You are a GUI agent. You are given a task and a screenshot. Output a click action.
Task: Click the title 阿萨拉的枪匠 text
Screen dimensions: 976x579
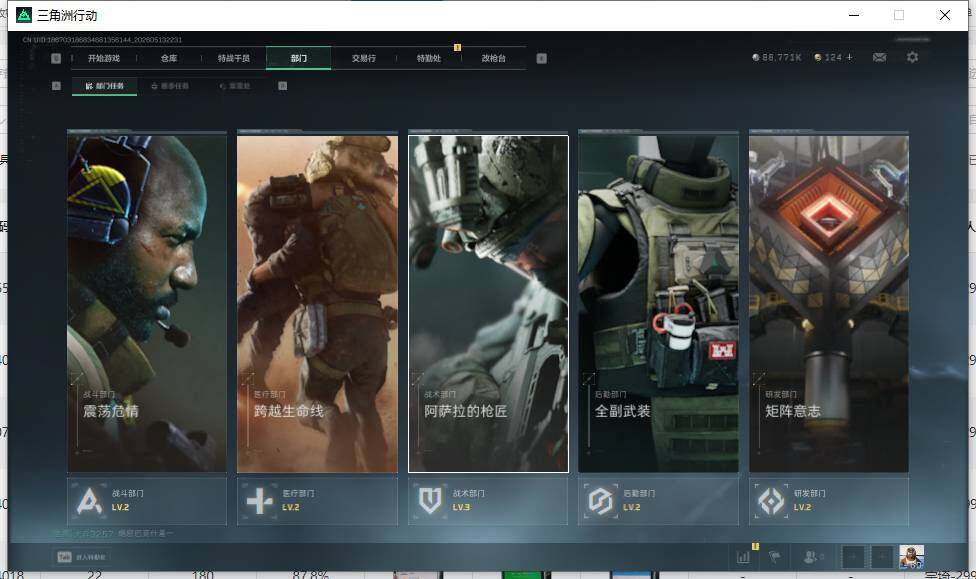(466, 411)
